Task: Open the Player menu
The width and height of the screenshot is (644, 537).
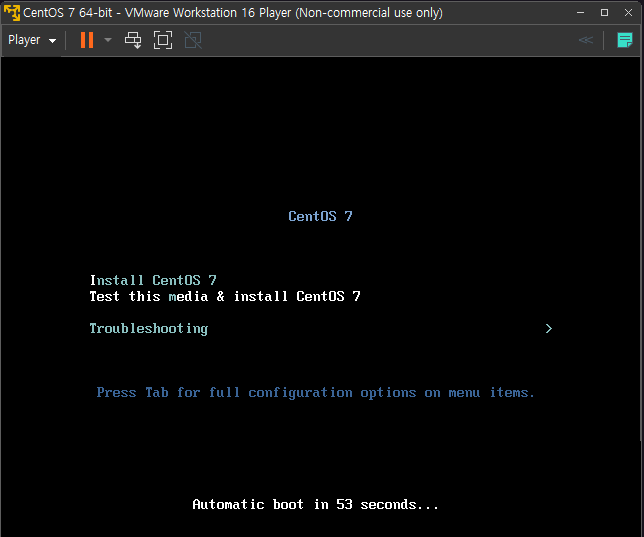Action: click(32, 40)
